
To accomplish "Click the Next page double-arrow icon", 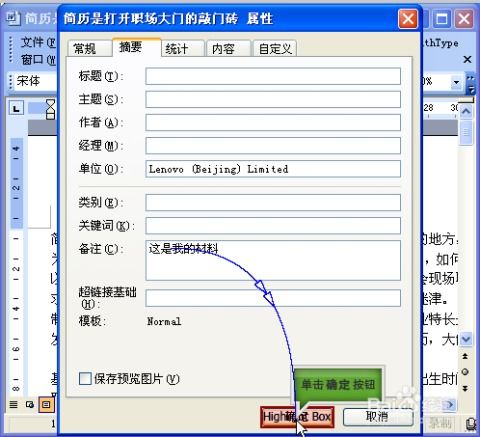I will pos(465,388).
